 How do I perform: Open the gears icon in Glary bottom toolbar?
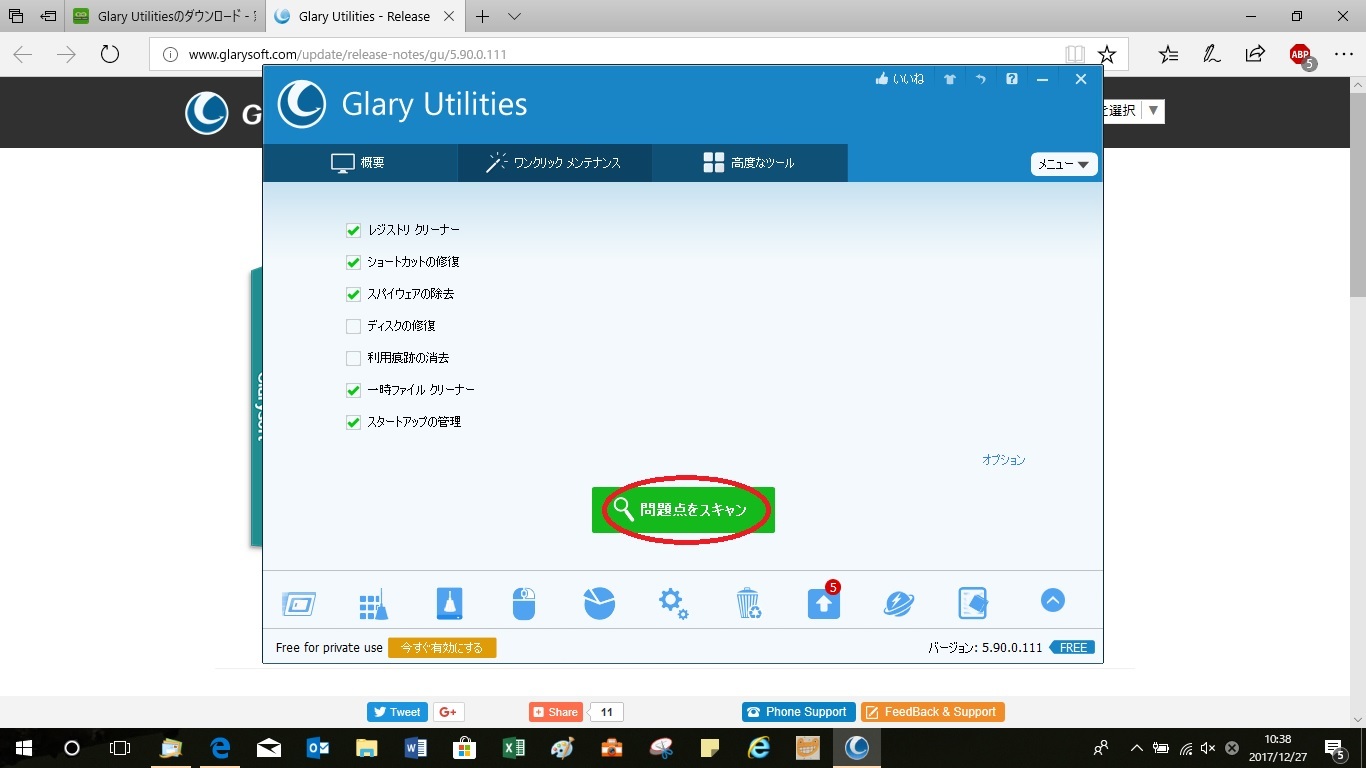tap(673, 603)
